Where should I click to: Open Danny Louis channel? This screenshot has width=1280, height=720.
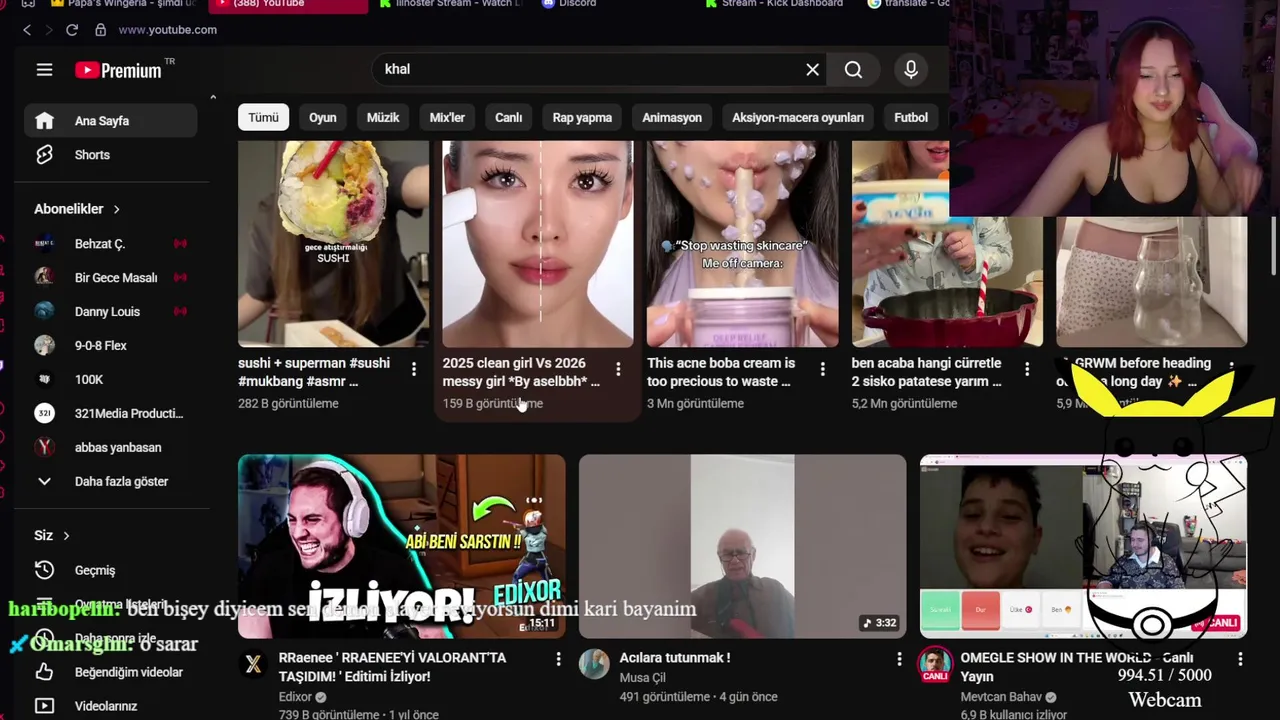[111, 312]
